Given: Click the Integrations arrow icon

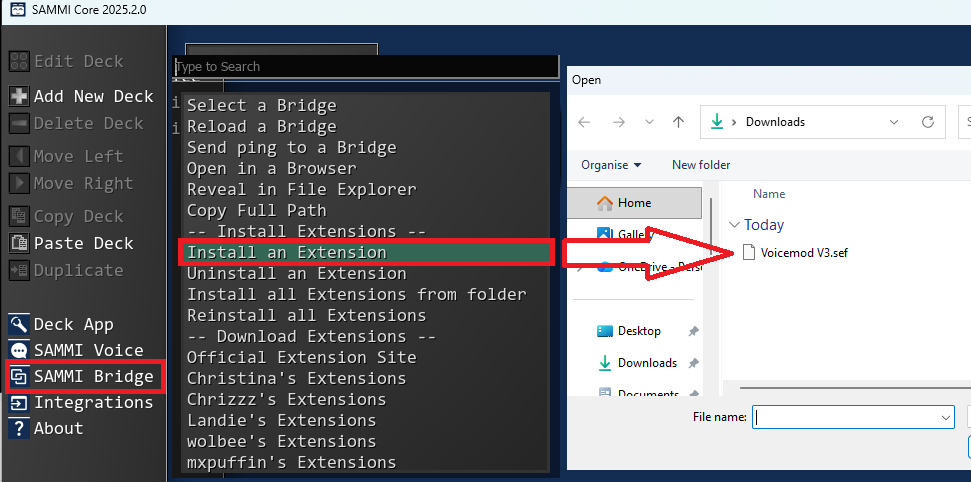Looking at the screenshot, I should [x=19, y=403].
